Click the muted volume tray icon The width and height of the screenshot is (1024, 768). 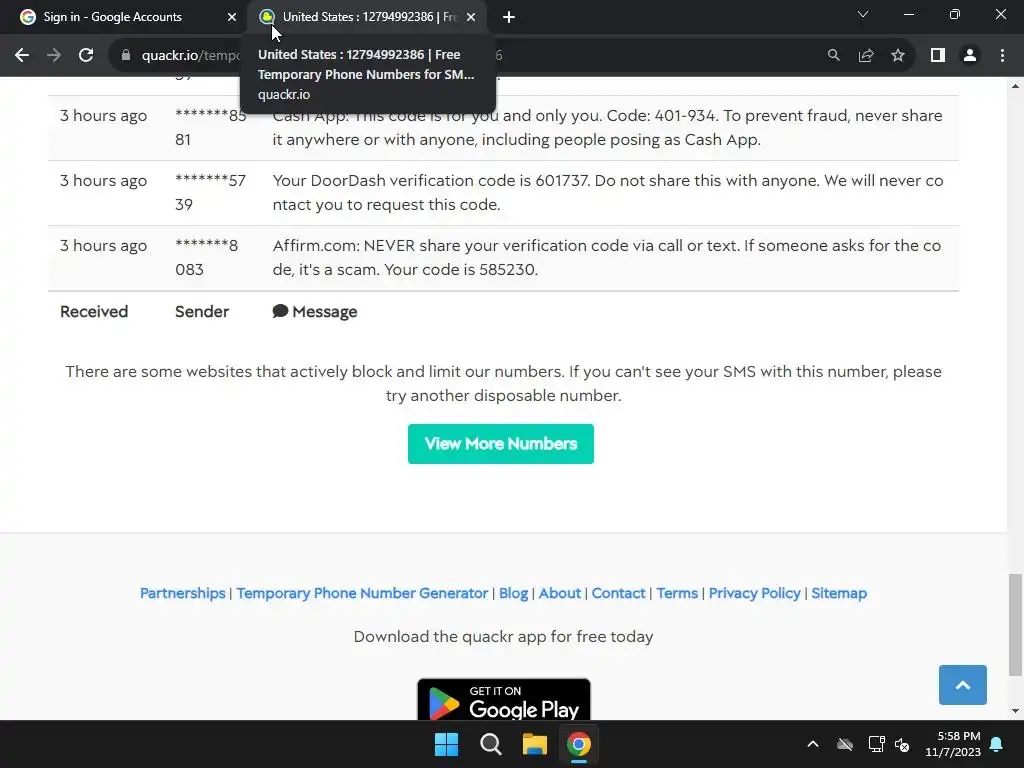pyautogui.click(x=903, y=744)
